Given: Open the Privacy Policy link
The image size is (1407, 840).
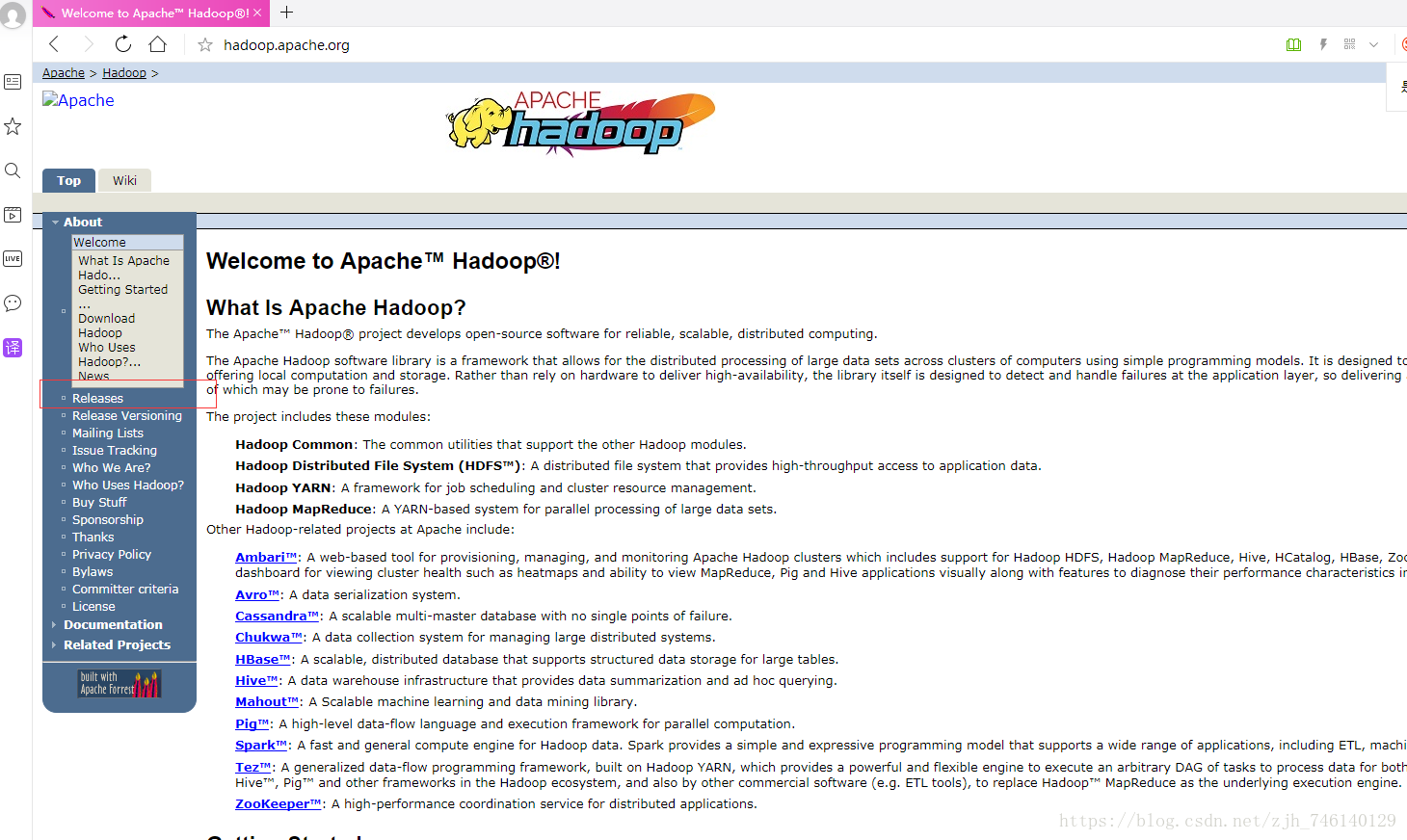Looking at the screenshot, I should point(112,554).
